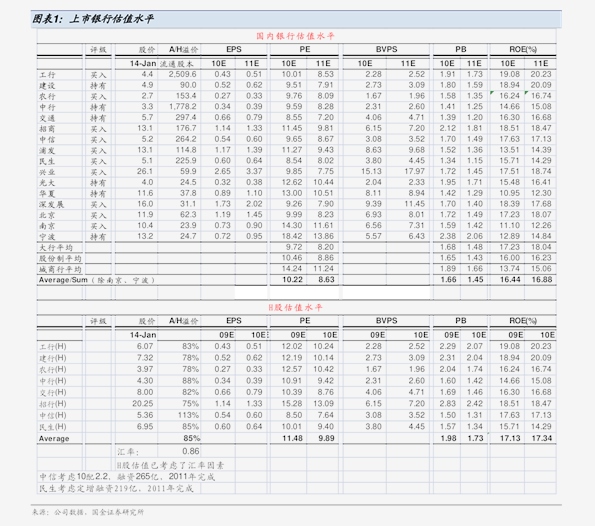595x526 pixels.
Task: Select the 中信(H) A/H premium 113% cell
Action: pyautogui.click(x=188, y=415)
